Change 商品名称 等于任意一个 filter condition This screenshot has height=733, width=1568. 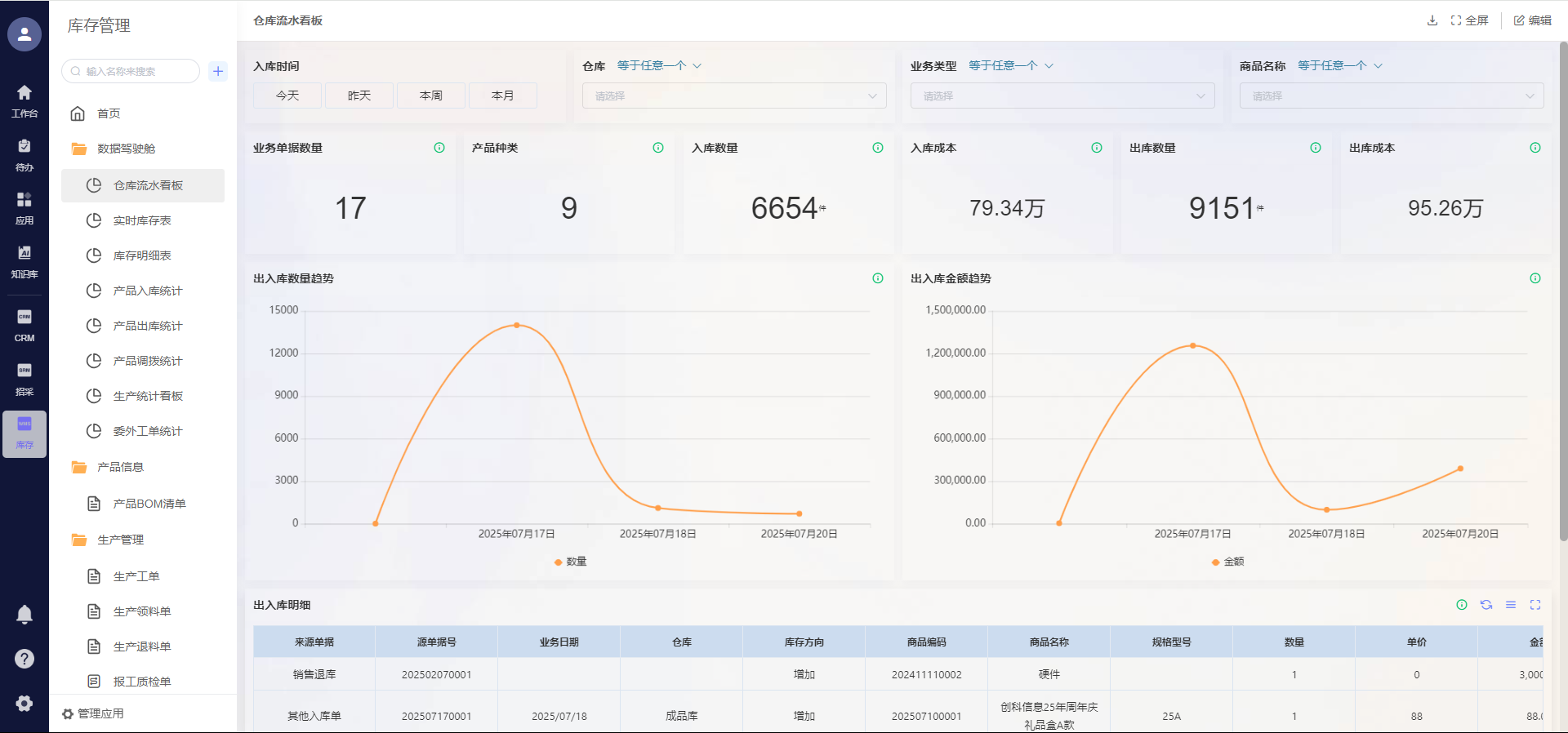1339,65
